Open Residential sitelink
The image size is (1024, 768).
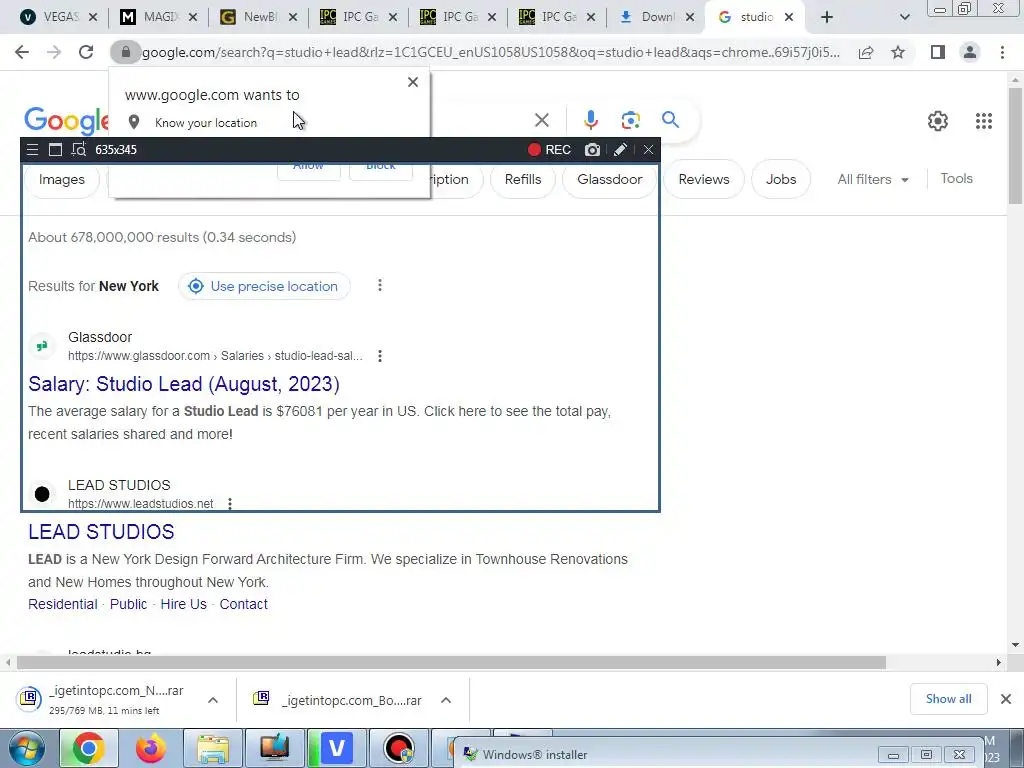coord(63,604)
